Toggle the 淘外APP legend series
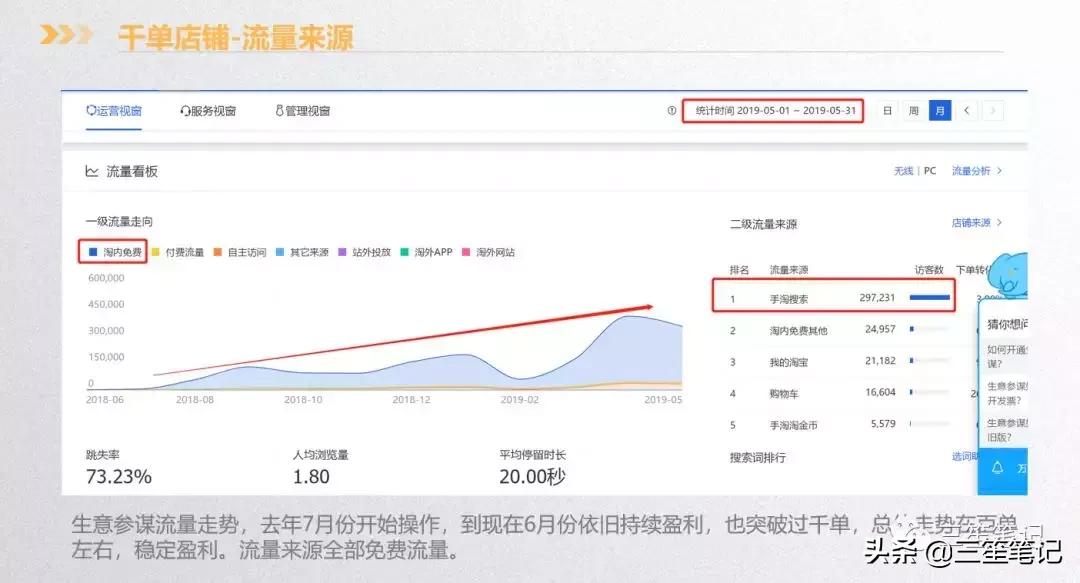Screen dimensions: 1080x583 pos(425,251)
